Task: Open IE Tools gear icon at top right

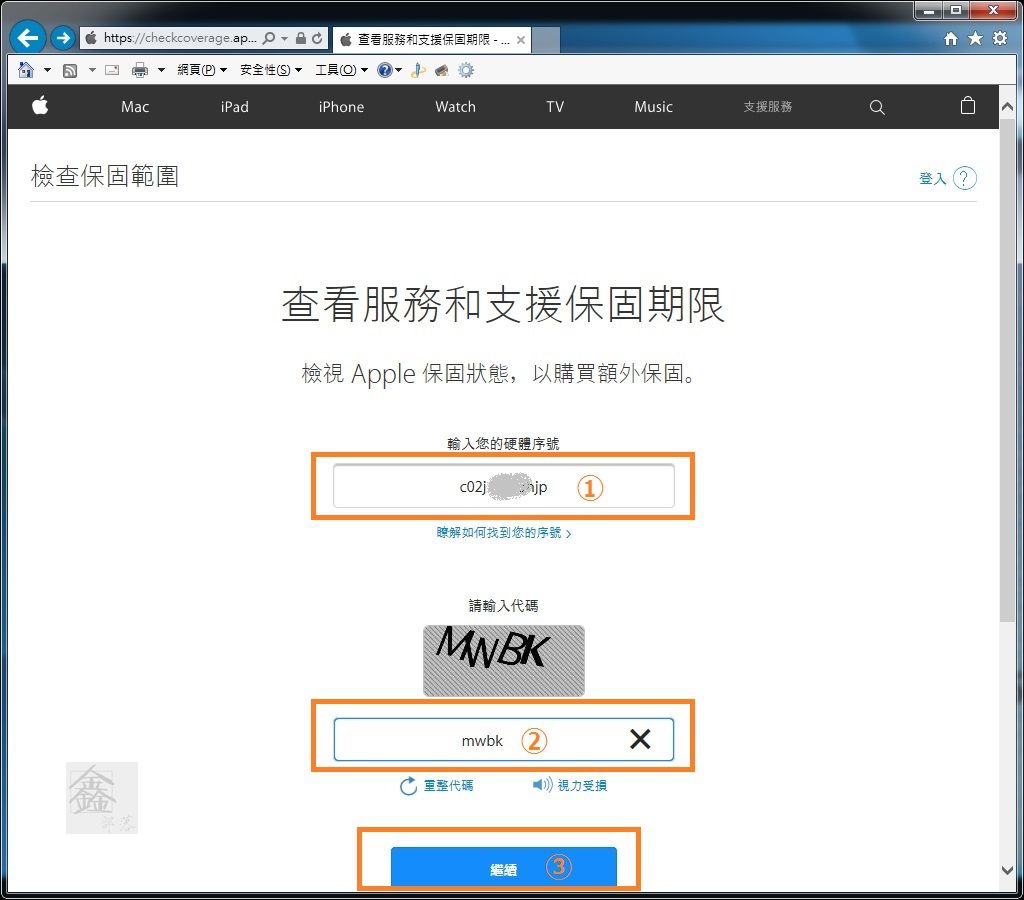Action: [x=1000, y=39]
